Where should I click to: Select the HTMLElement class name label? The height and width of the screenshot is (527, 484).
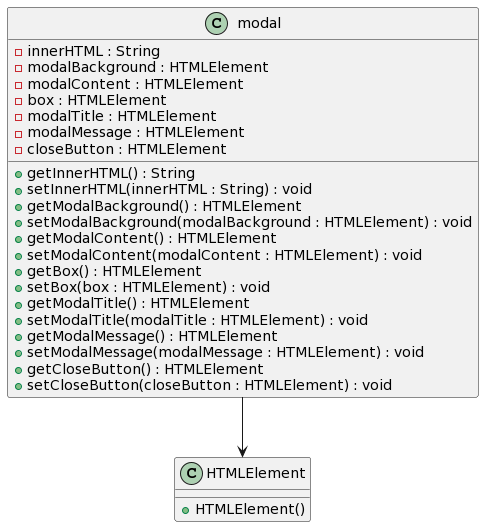coord(256,473)
